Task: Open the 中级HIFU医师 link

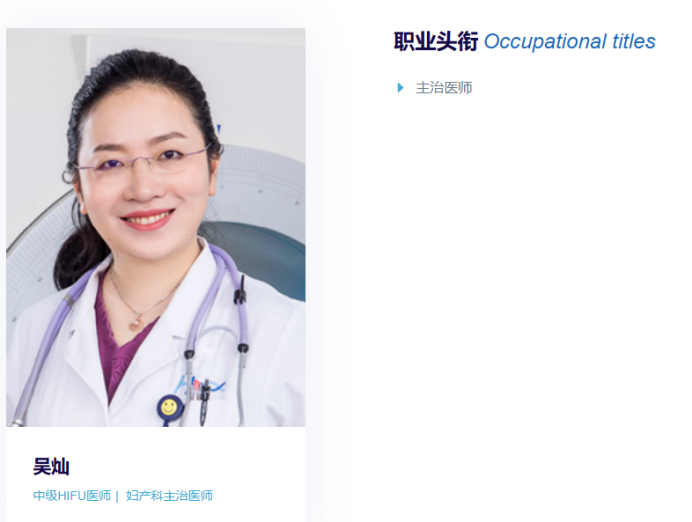Action: pyautogui.click(x=72, y=496)
